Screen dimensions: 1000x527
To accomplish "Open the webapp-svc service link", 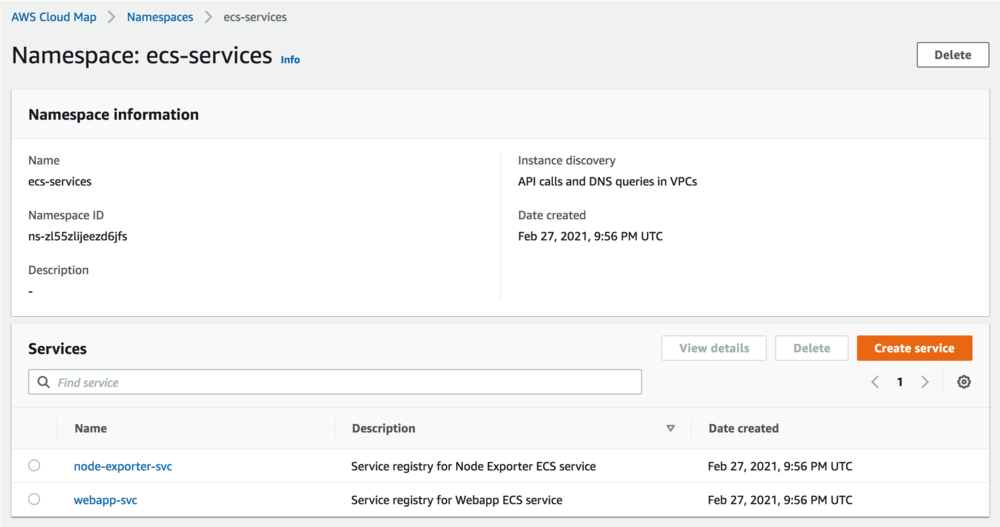I will pyautogui.click(x=105, y=500).
